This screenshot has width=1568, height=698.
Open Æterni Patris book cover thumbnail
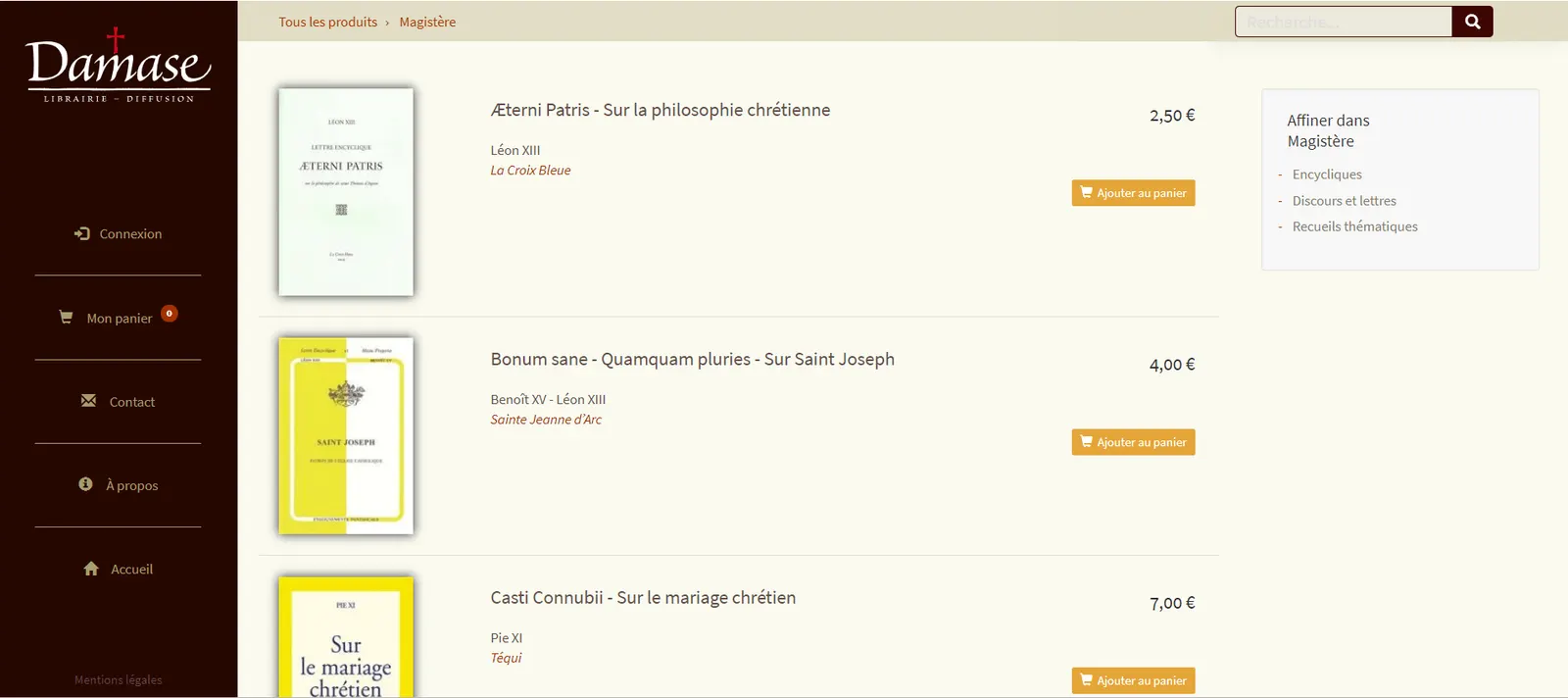(346, 192)
